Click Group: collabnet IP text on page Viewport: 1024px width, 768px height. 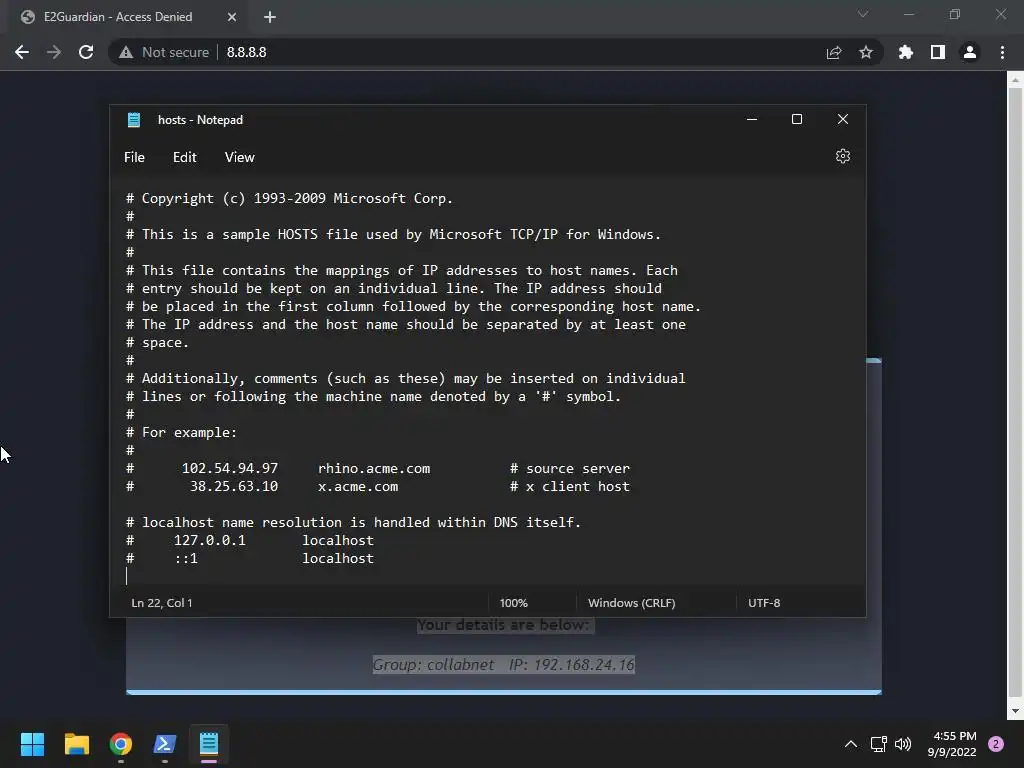[x=504, y=665]
